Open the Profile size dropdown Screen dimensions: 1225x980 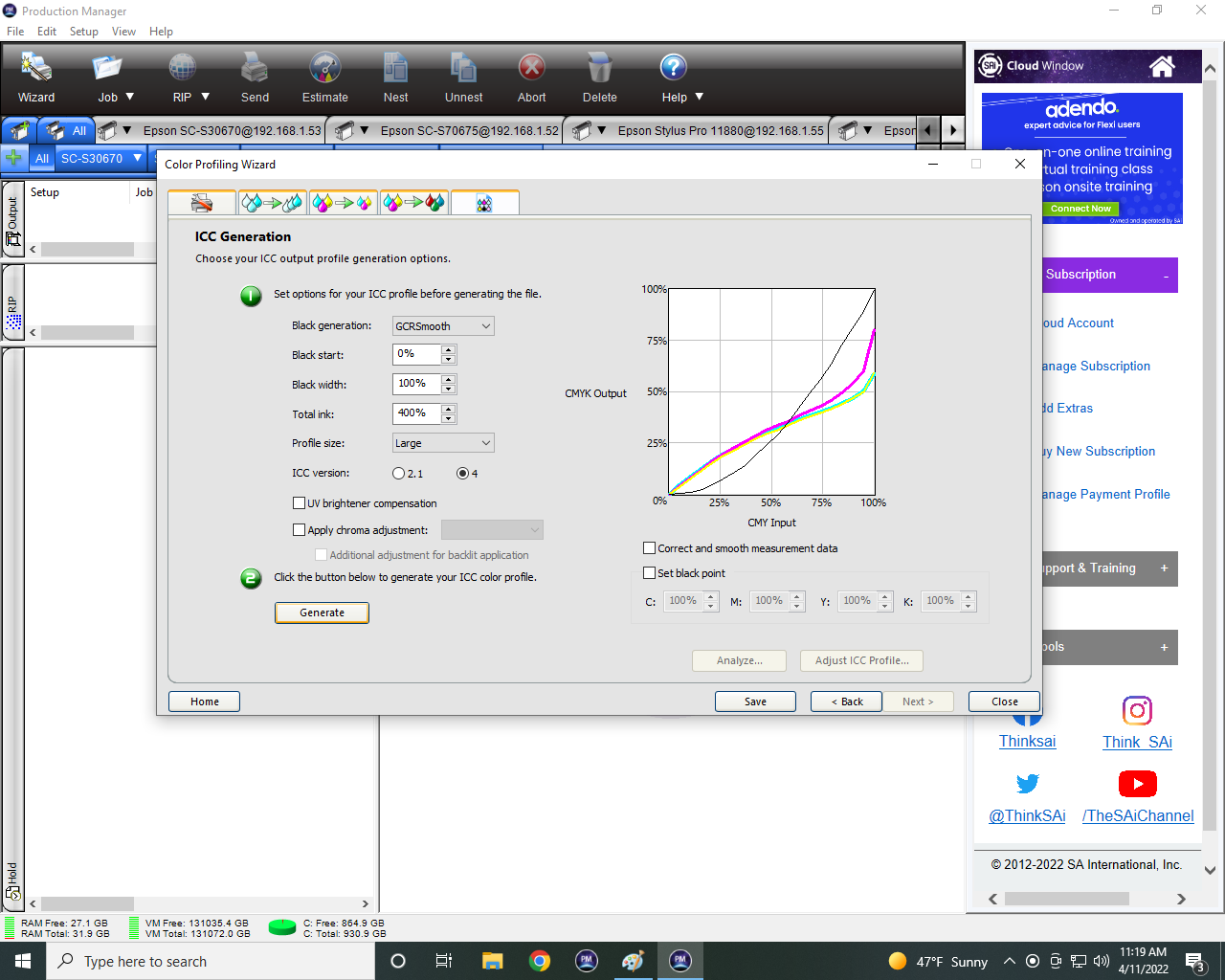(443, 443)
